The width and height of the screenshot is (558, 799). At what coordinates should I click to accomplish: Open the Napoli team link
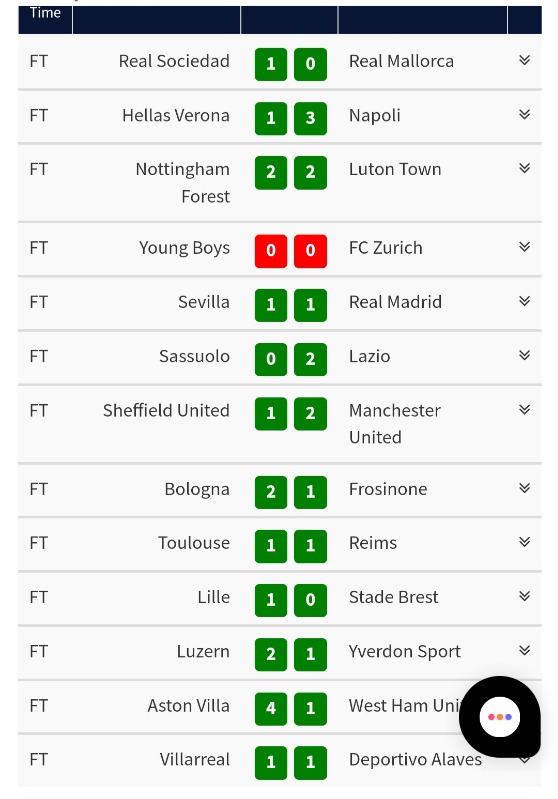pyautogui.click(x=375, y=116)
